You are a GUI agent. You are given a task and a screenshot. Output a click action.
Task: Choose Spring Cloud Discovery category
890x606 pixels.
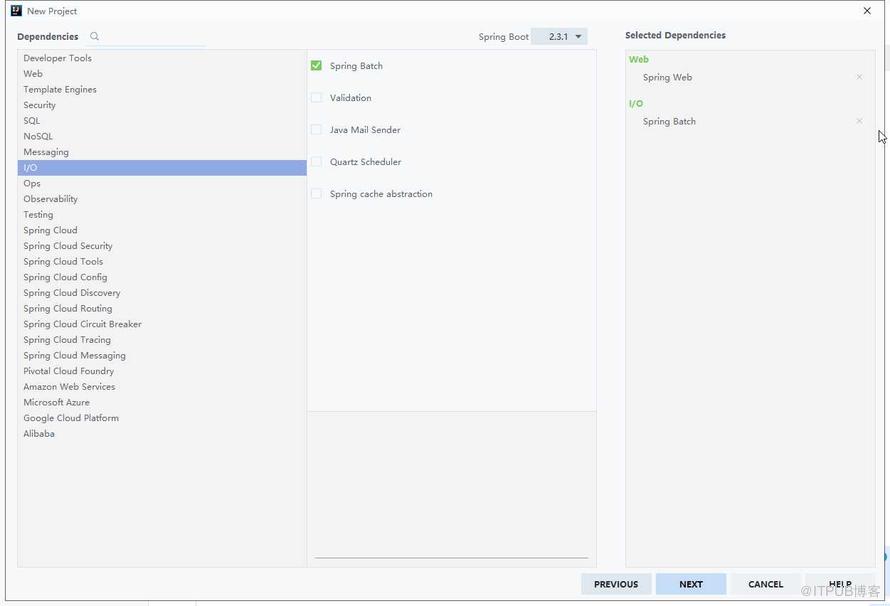click(x=162, y=293)
